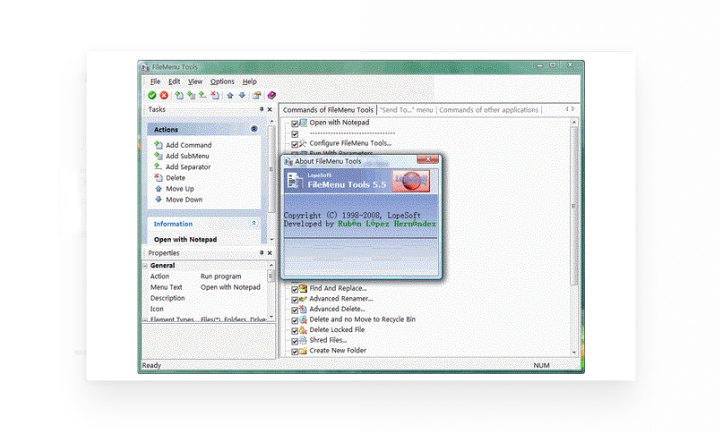720x432 pixels.
Task: Pin the Properties panel with pushpin icon
Action: coord(261,253)
